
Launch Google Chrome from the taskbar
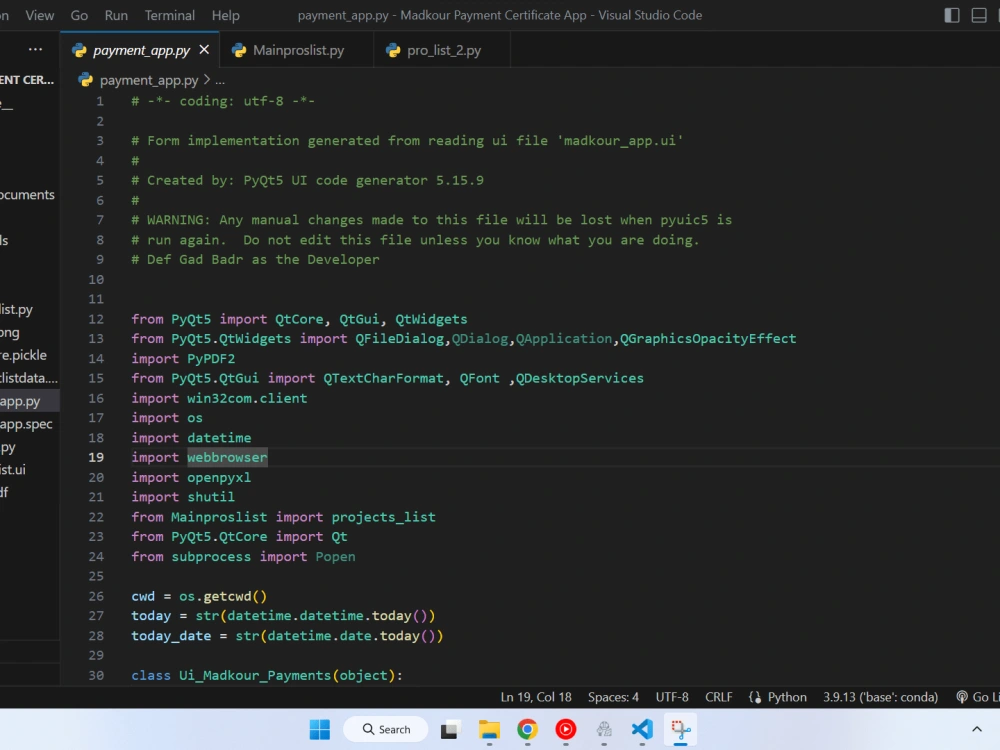pos(527,729)
